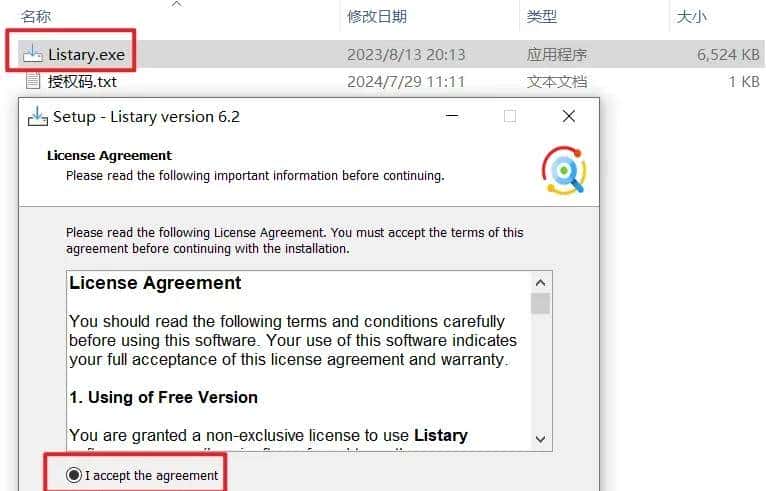Close the Listary setup window
This screenshot has width=766, height=491.
[569, 116]
